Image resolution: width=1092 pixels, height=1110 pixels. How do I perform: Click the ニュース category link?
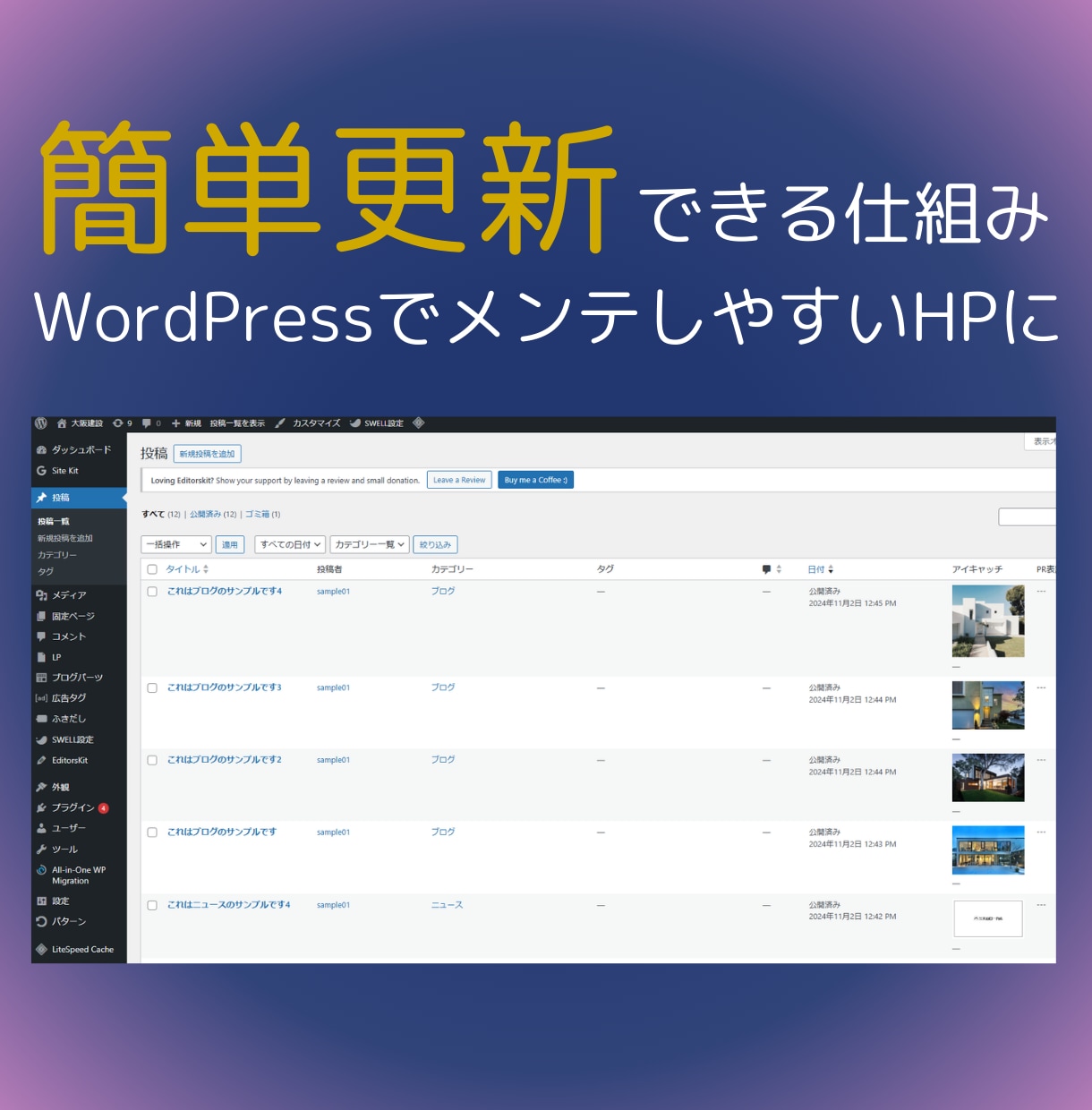pos(447,905)
